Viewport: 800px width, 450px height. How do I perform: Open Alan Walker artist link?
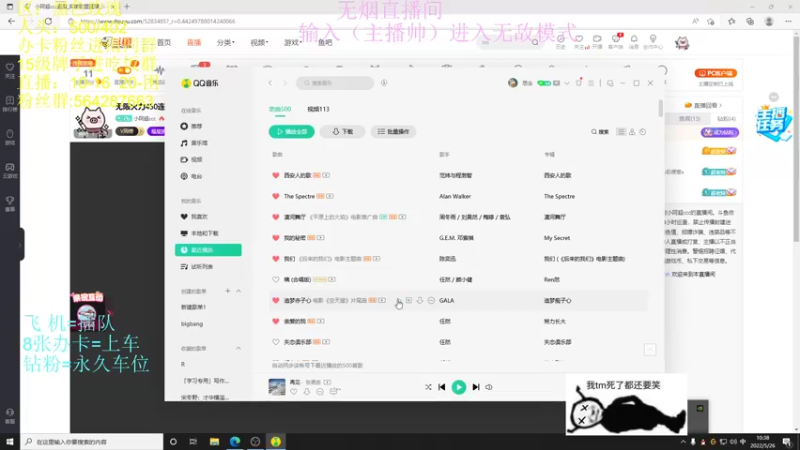(x=455, y=196)
